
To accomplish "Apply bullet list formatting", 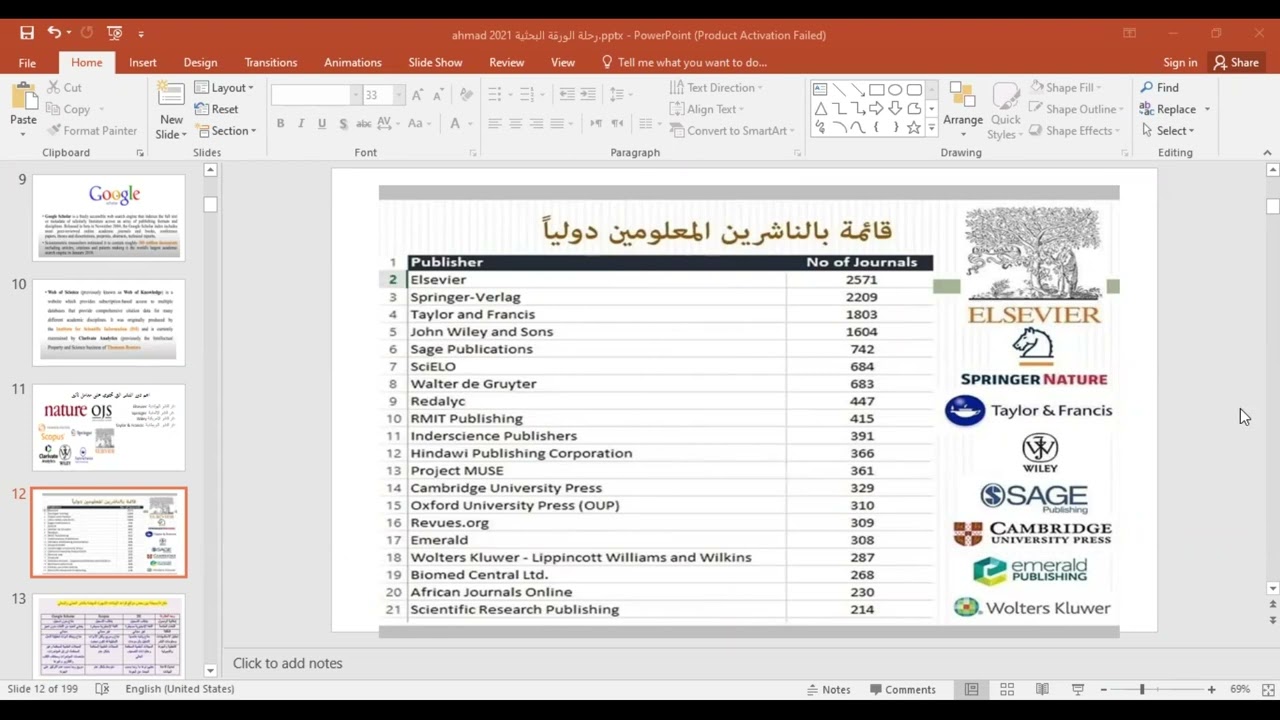I will click(x=495, y=95).
